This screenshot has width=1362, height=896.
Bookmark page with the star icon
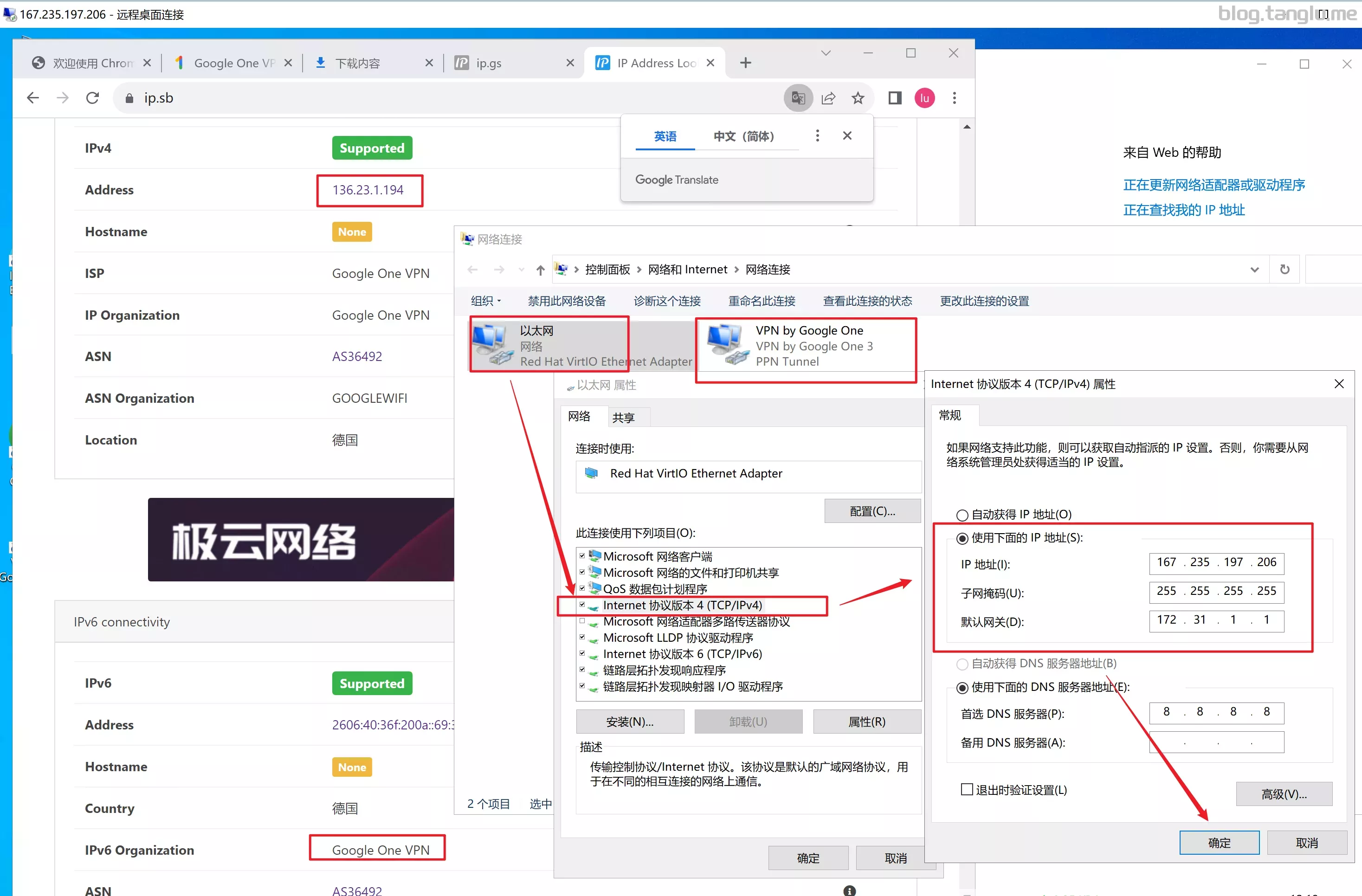pyautogui.click(x=857, y=98)
